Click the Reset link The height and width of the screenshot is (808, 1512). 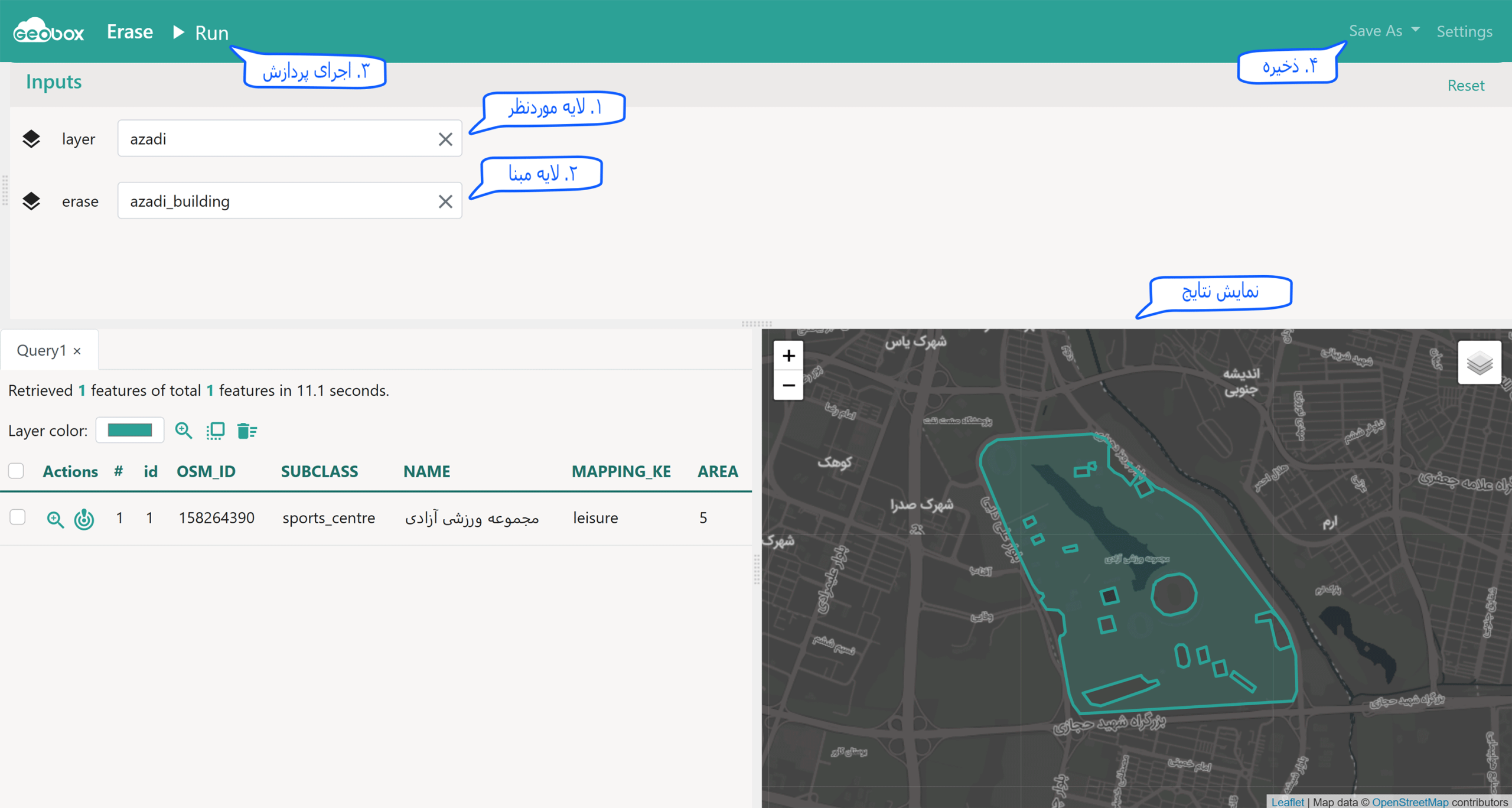tap(1465, 86)
